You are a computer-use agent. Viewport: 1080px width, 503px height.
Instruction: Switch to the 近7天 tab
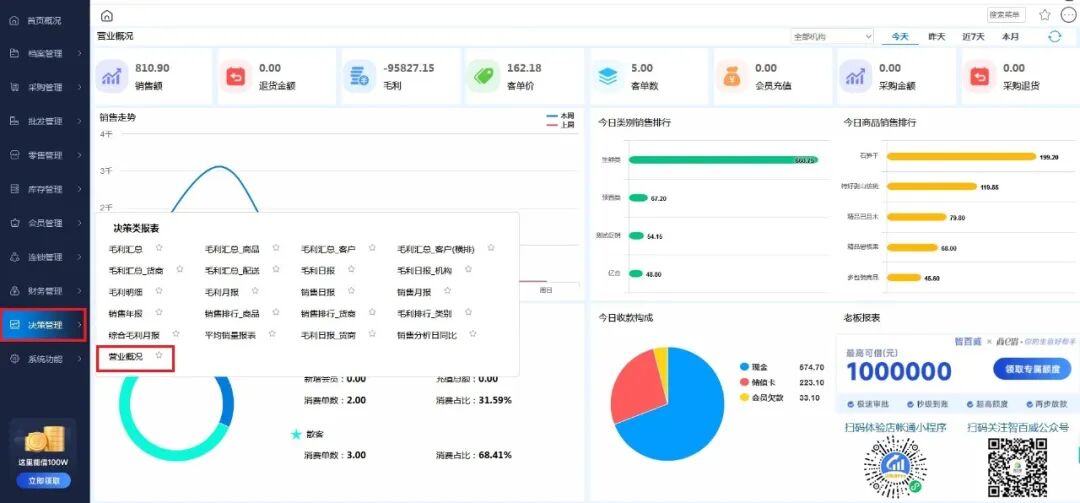973,37
